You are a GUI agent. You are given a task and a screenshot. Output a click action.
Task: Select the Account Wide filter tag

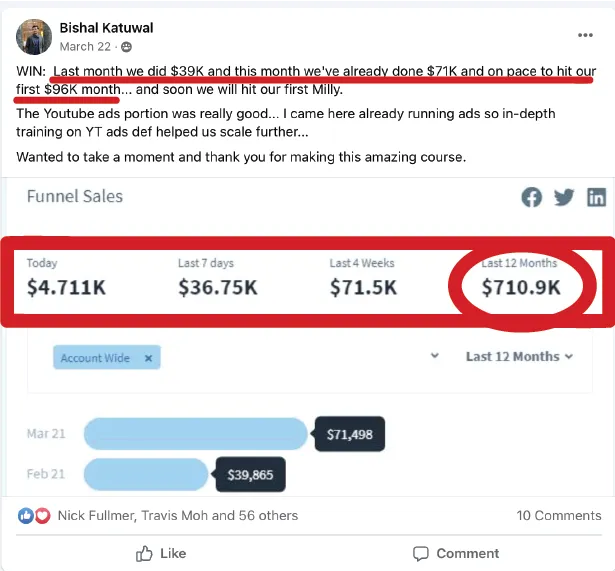click(94, 358)
